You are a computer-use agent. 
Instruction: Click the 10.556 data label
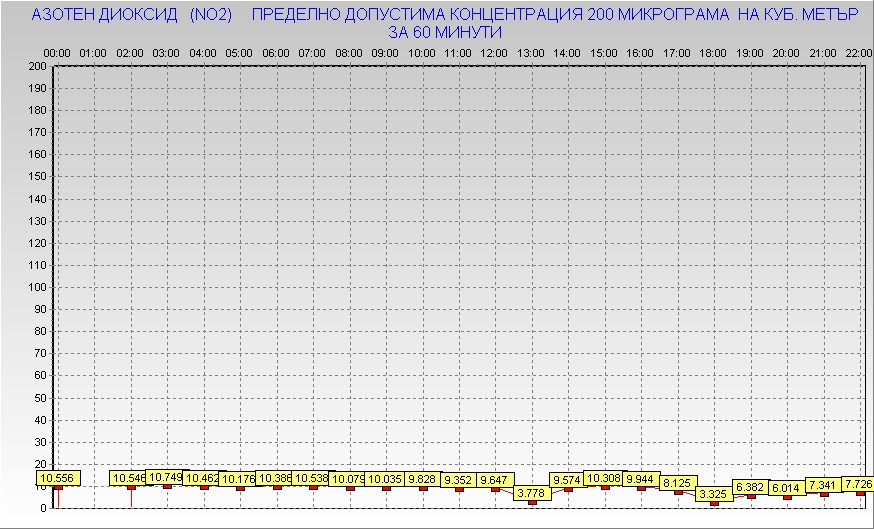pyautogui.click(x=56, y=479)
